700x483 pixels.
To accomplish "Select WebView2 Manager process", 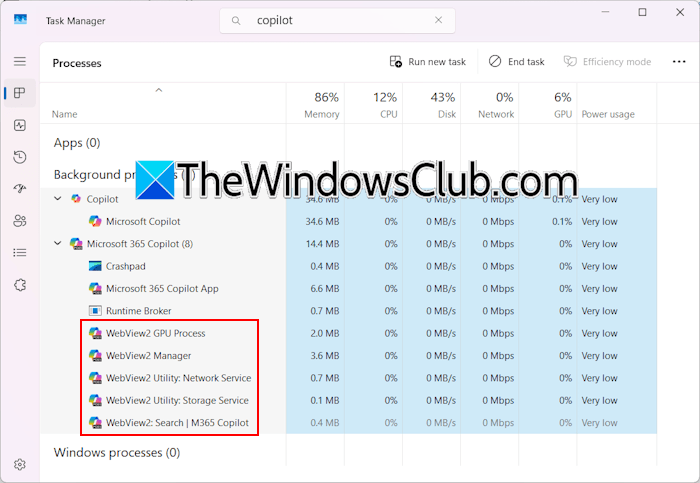I will click(348, 355).
